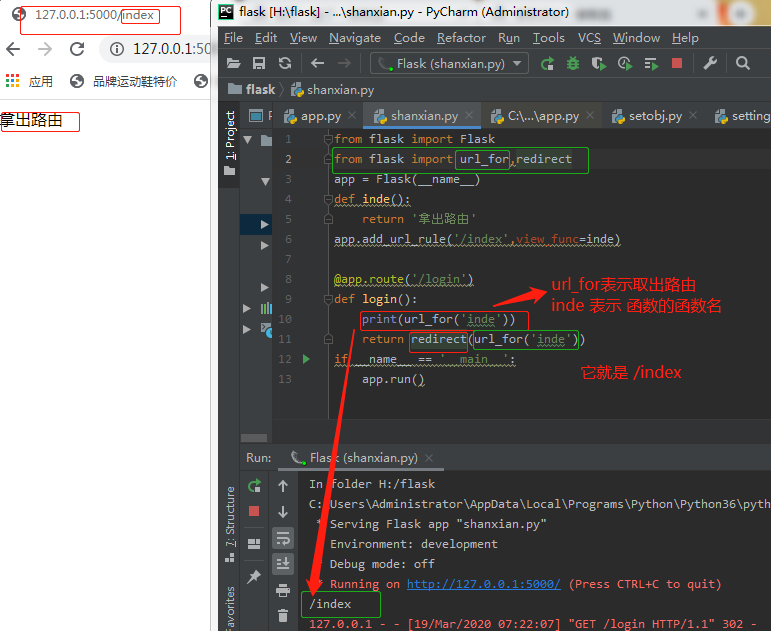Click Save All toolbar icon
Viewport: 771px width, 631px height.
(x=259, y=63)
